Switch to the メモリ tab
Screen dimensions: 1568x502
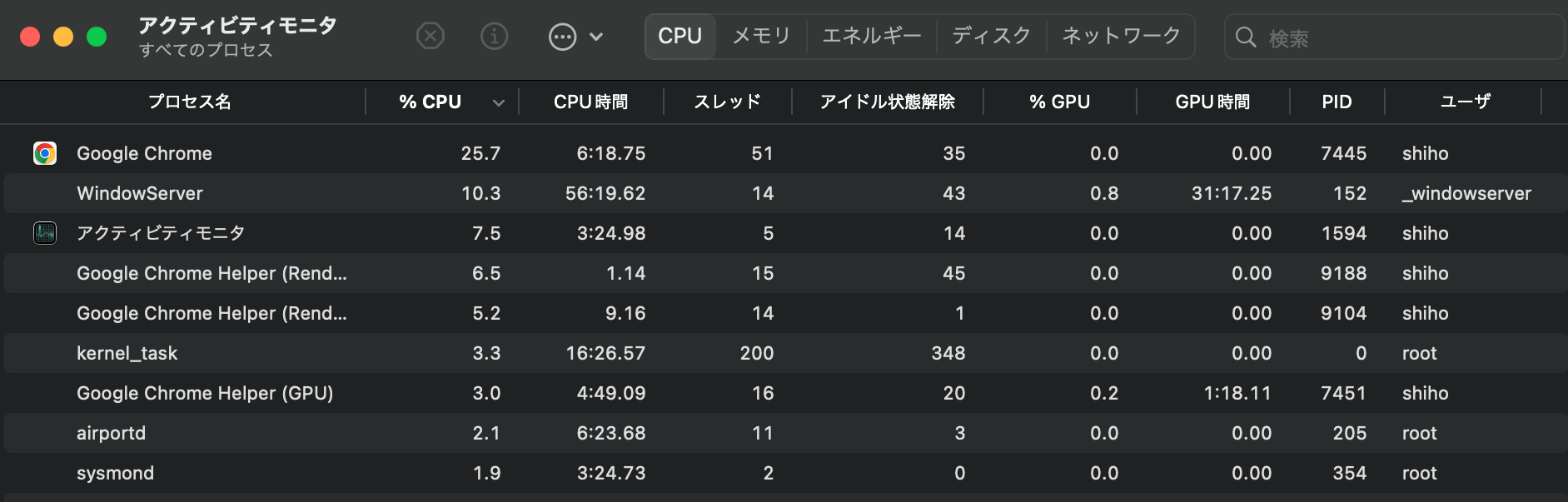[x=761, y=36]
